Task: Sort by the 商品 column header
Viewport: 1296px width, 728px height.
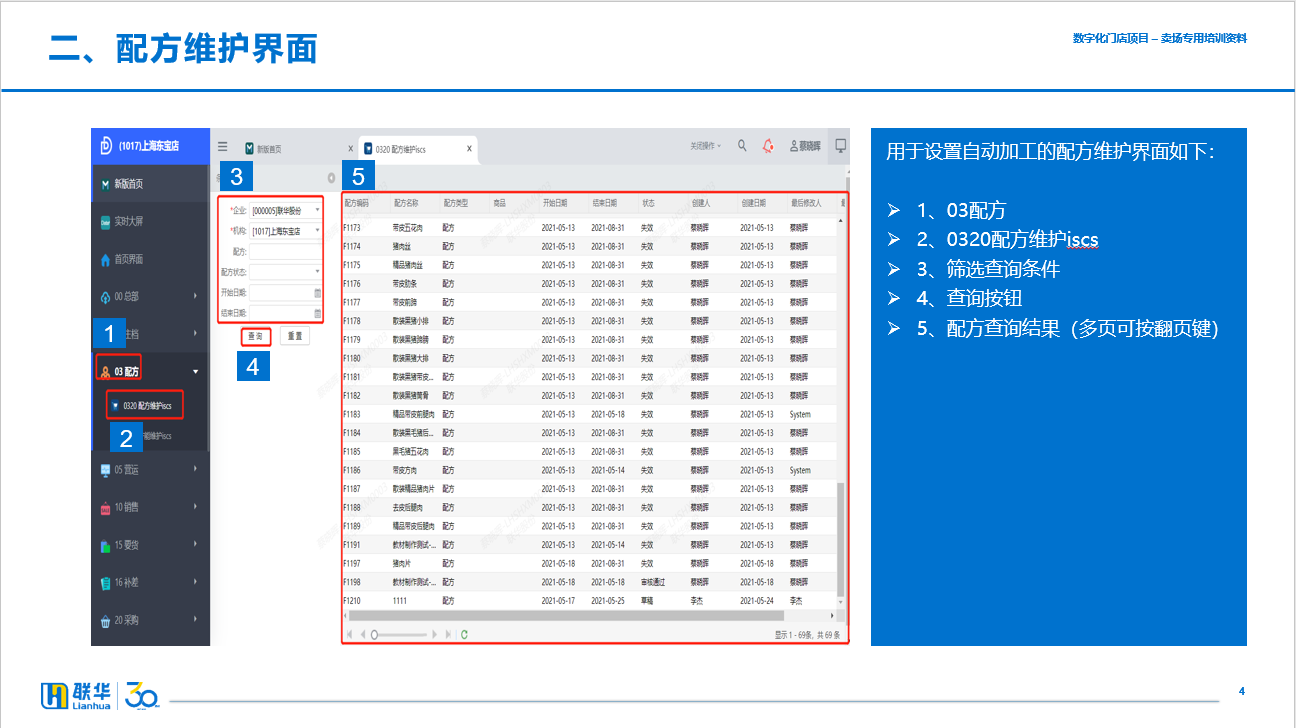Action: click(514, 203)
